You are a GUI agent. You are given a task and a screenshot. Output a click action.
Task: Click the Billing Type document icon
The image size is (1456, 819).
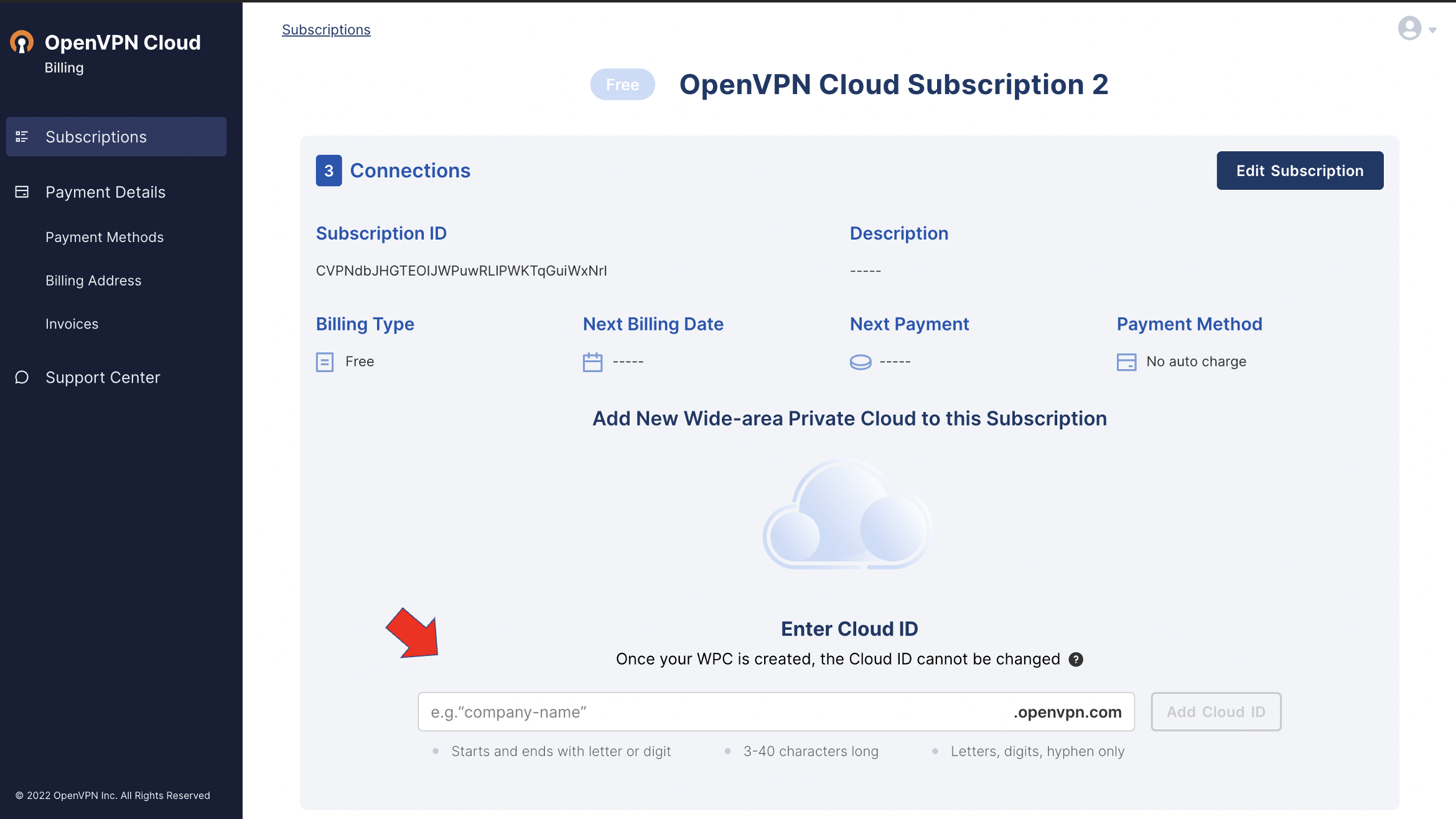click(x=325, y=362)
